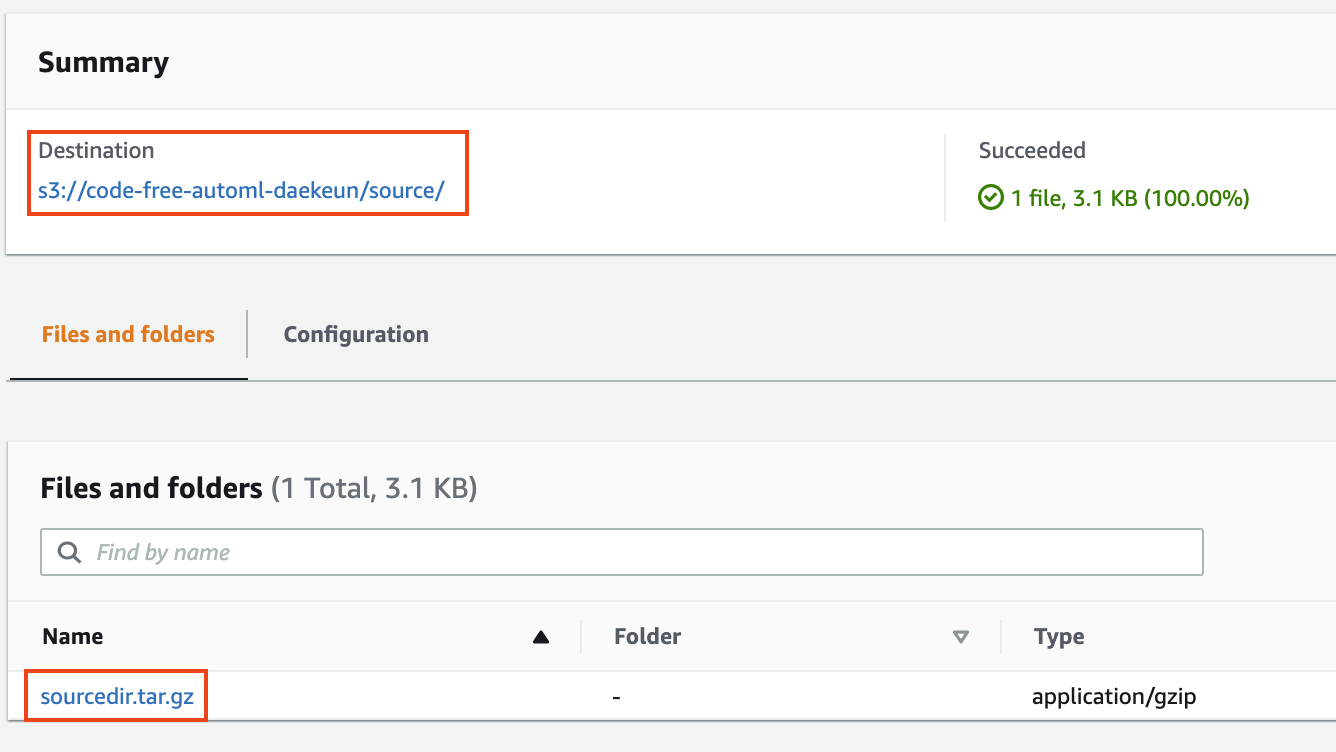This screenshot has height=752, width=1336.
Task: Open the s3://code-free-automl-daekeun/source/ destination link
Action: click(x=241, y=190)
